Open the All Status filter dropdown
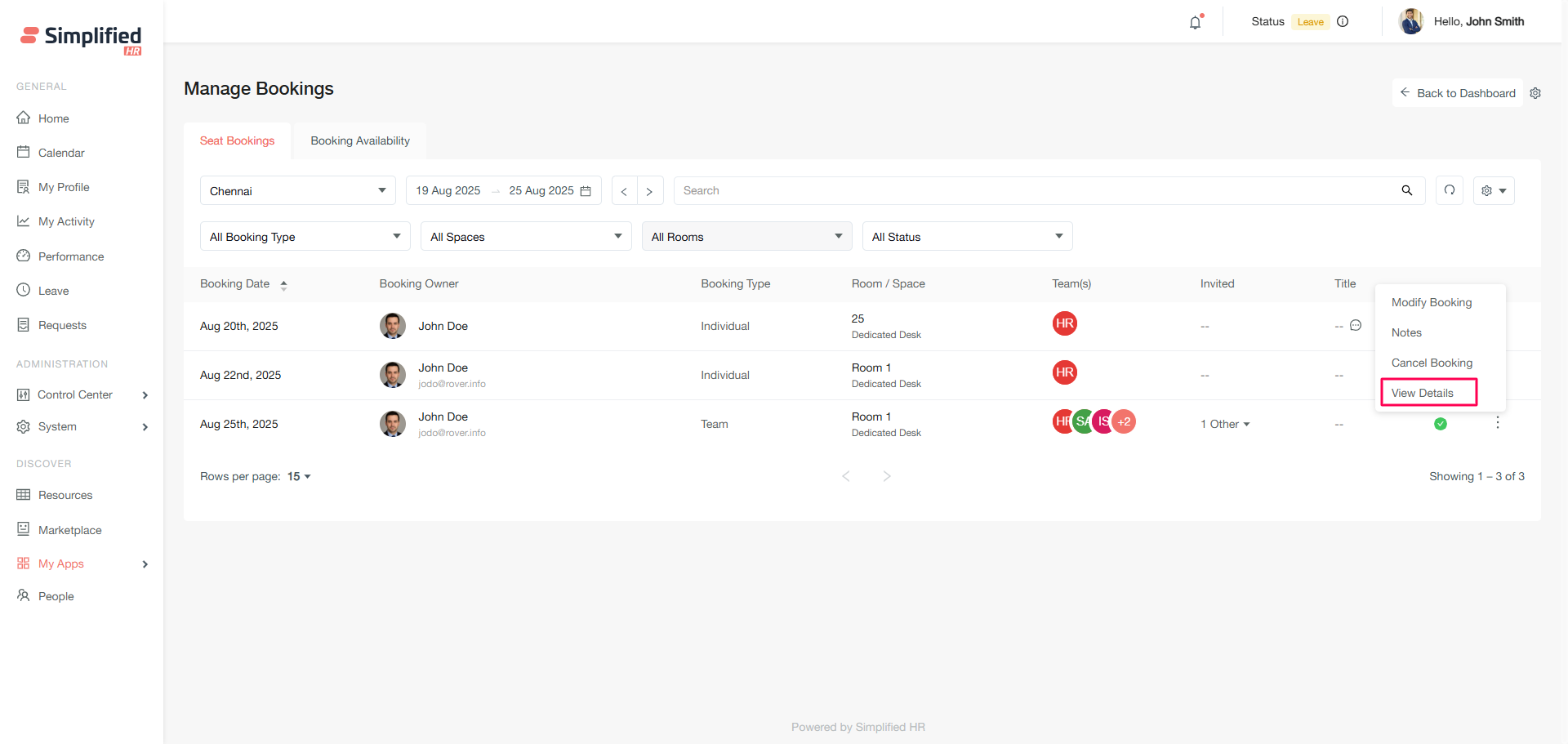The width and height of the screenshot is (1568, 744). (967, 237)
